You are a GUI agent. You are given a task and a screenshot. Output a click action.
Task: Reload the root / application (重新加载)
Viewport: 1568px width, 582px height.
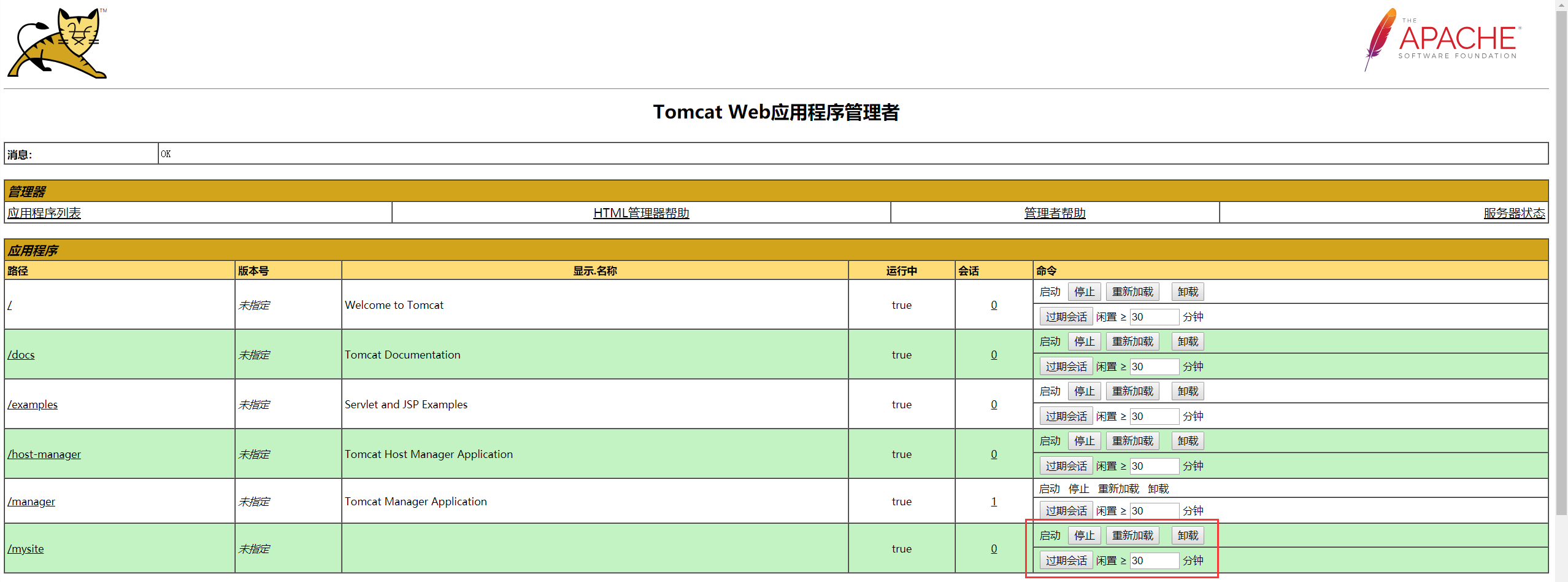pos(1132,292)
